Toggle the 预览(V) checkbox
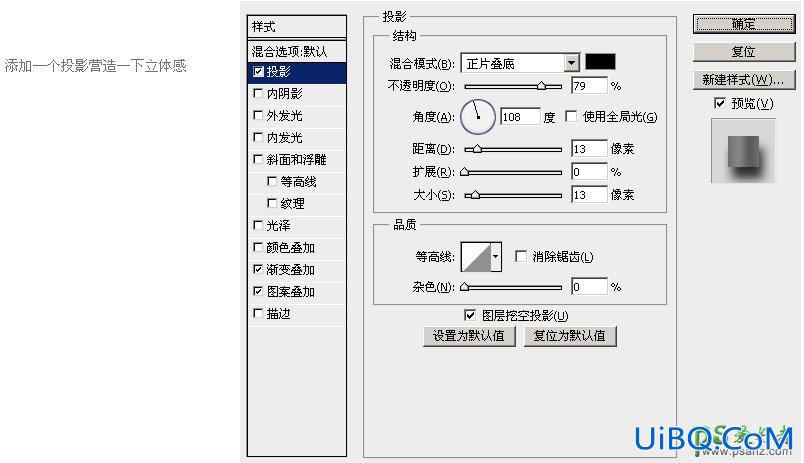804x463 pixels. [x=720, y=104]
